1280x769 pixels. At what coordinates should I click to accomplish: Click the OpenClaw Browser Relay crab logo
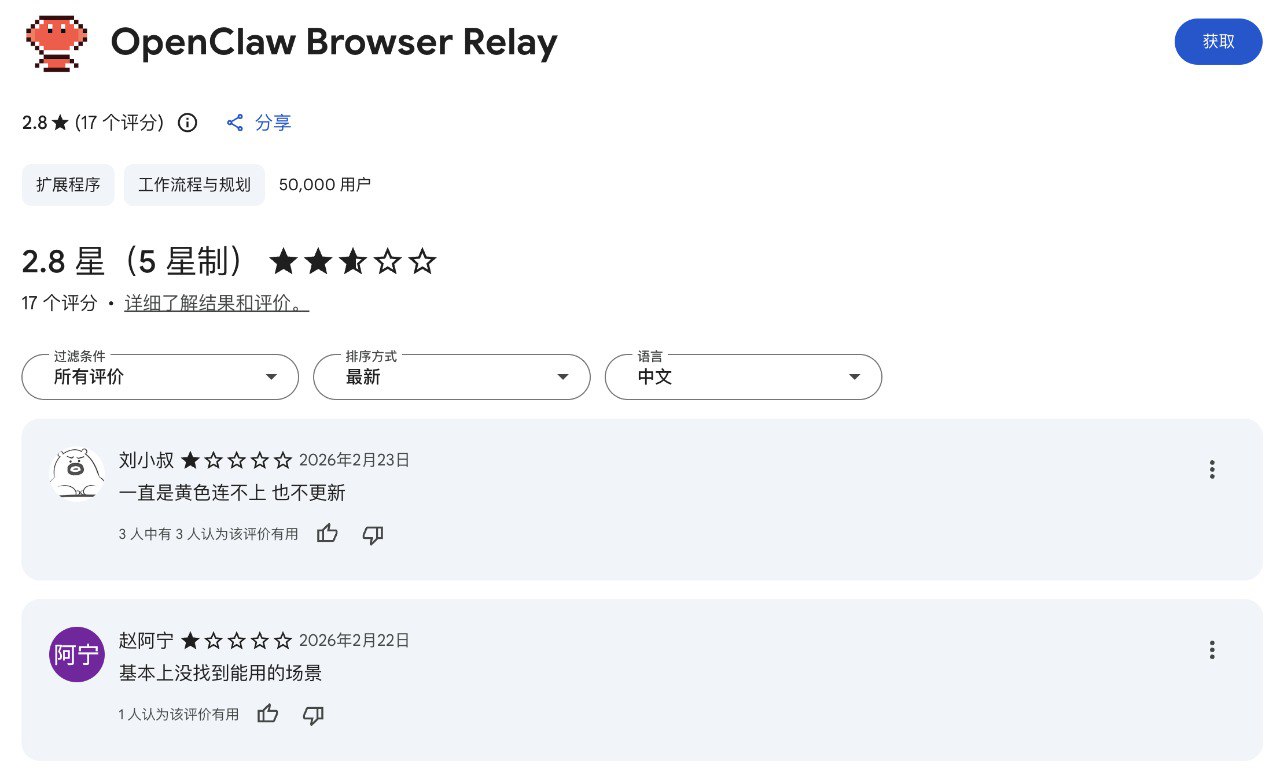(57, 43)
